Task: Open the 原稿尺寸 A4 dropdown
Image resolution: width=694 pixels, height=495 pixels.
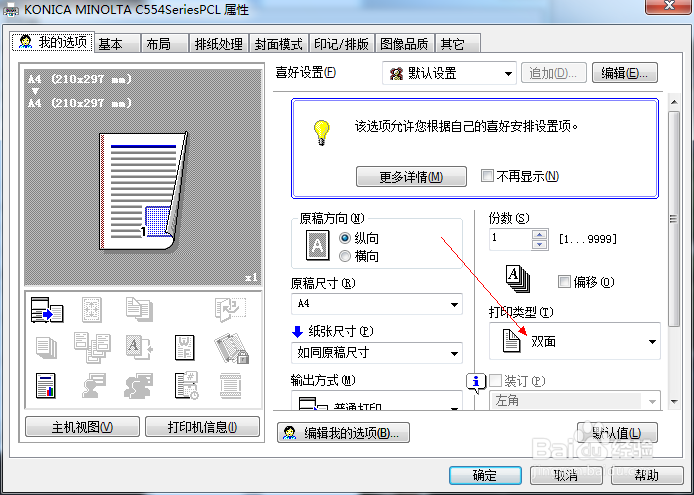Action: [377, 304]
